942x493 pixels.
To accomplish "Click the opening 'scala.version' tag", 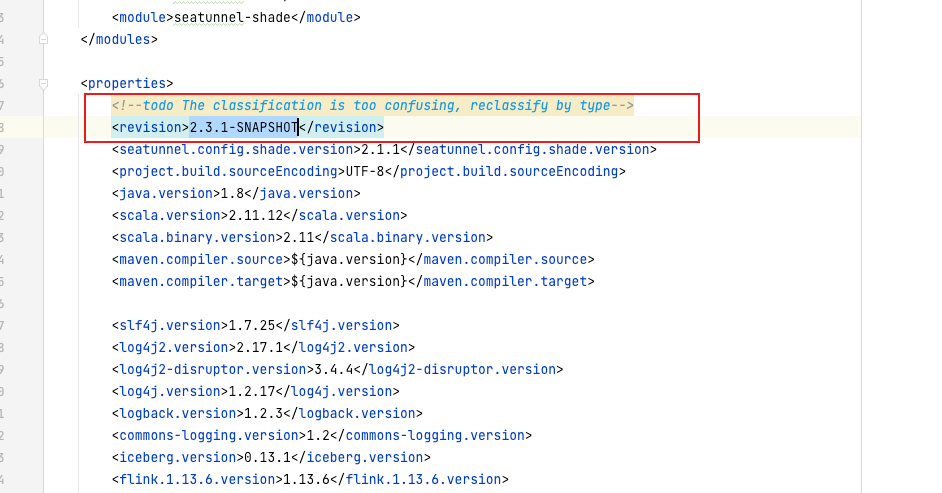I will pos(170,216).
